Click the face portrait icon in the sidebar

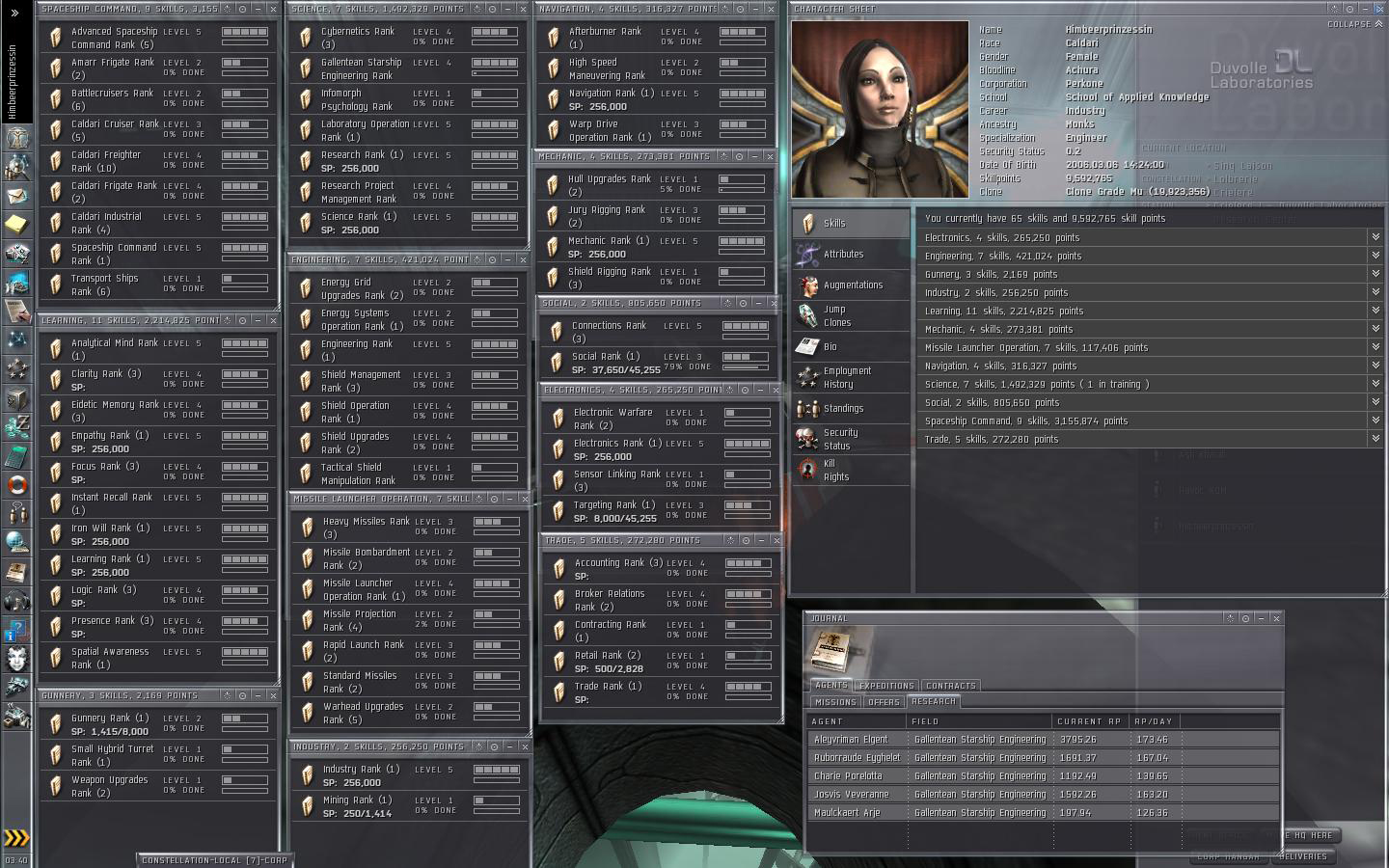point(16,659)
